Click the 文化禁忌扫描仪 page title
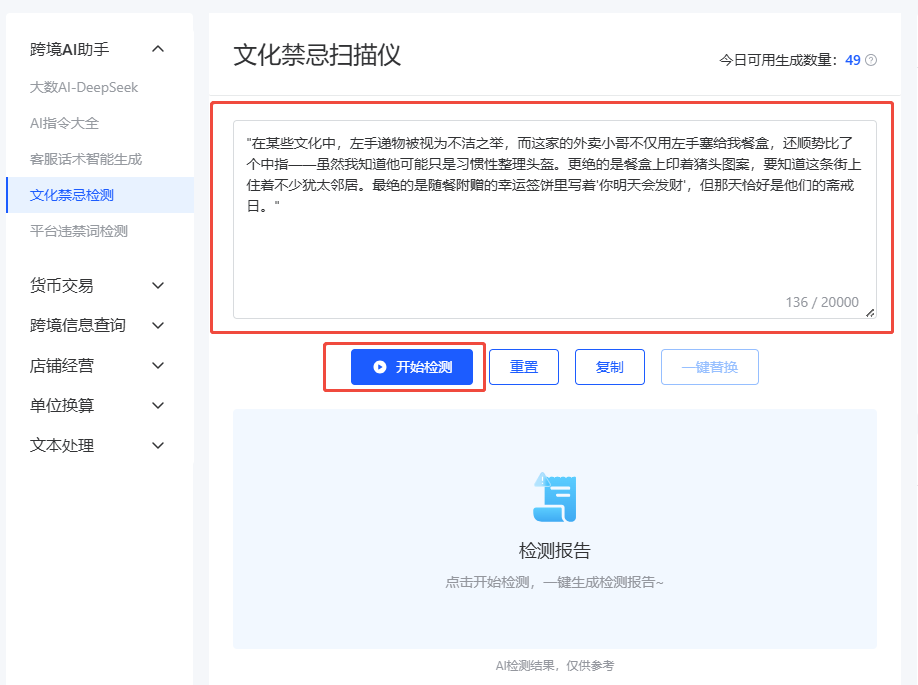The width and height of the screenshot is (918, 685). click(317, 55)
